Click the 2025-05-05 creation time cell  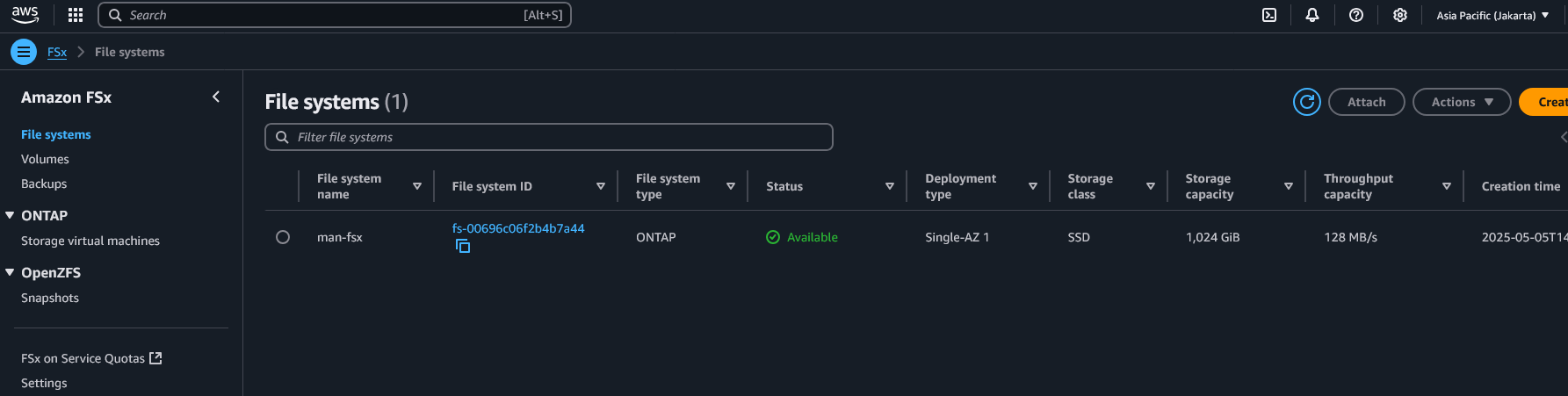1524,237
